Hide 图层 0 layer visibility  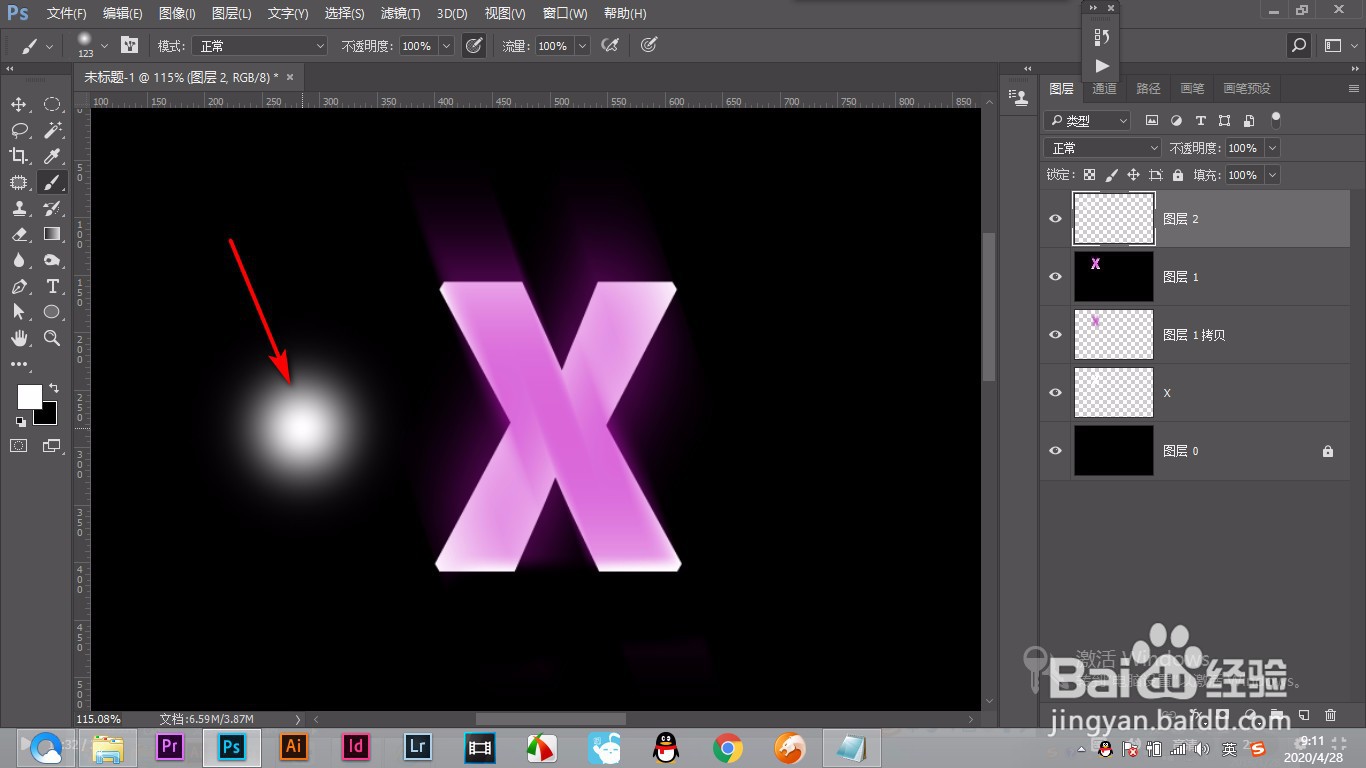click(1055, 451)
